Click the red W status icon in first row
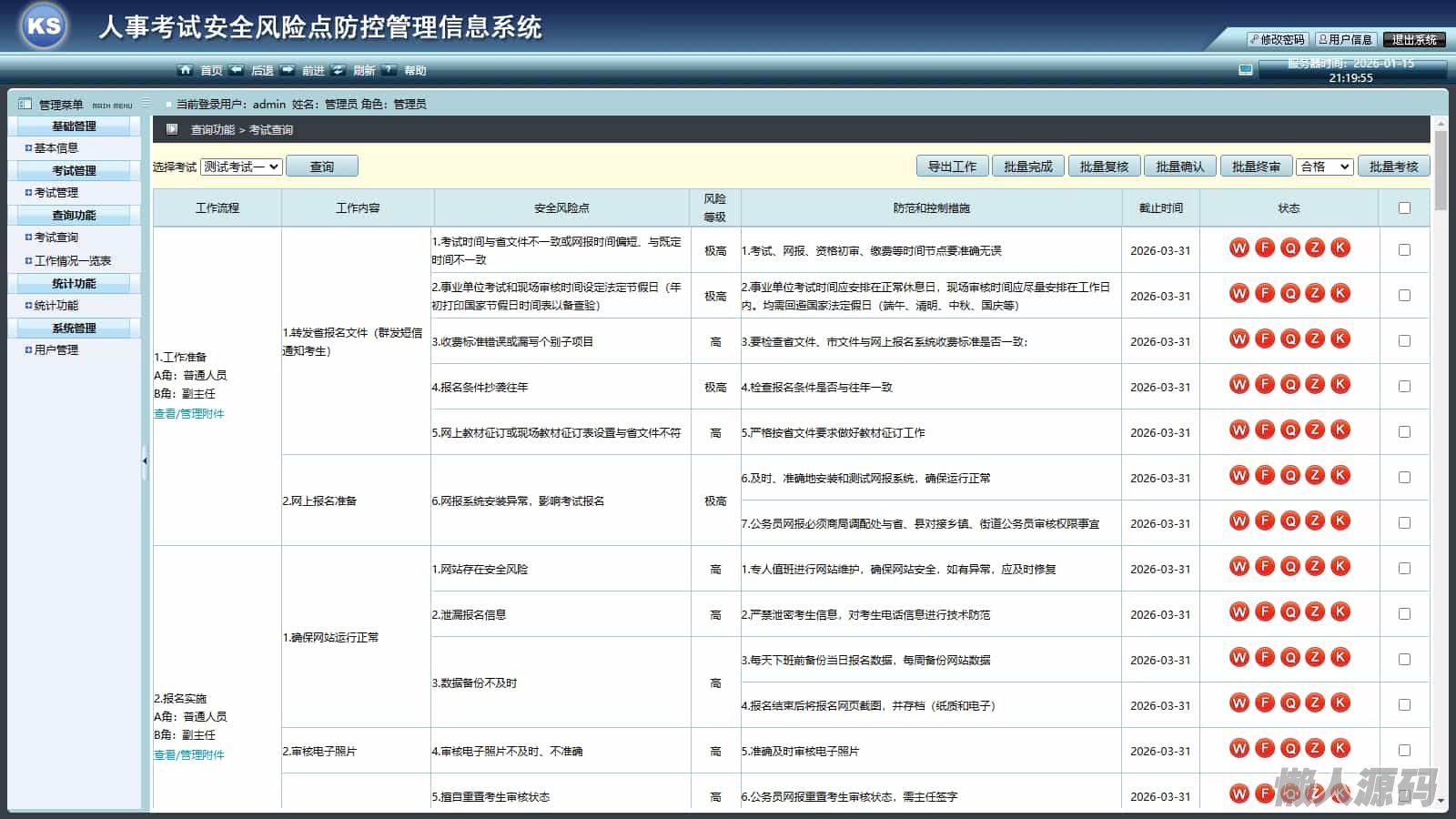The image size is (1456, 819). (x=1239, y=248)
